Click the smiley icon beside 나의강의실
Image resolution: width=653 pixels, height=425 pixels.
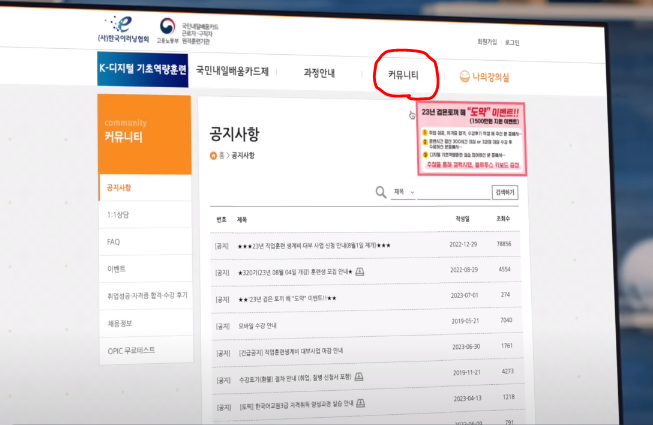click(x=464, y=76)
